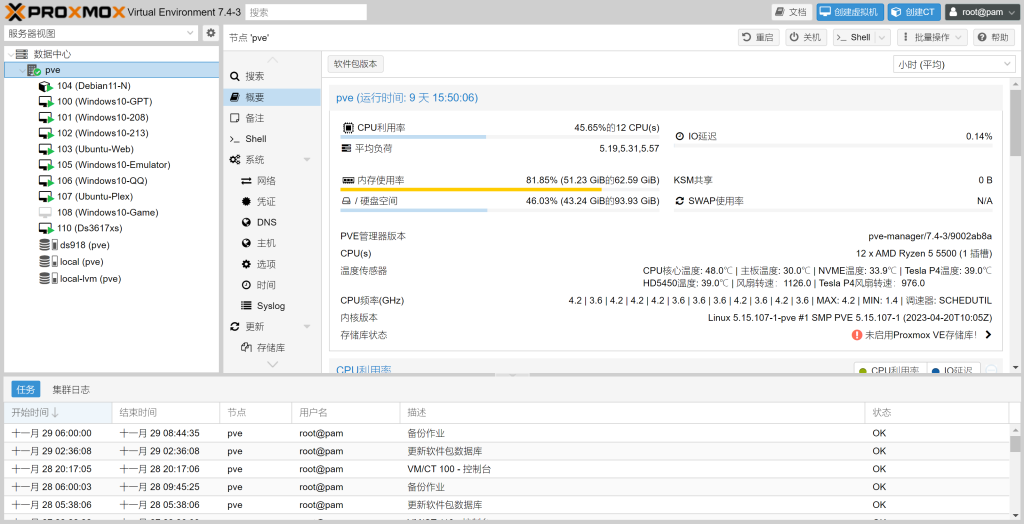Open the 时间 time menu item

tap(272, 285)
